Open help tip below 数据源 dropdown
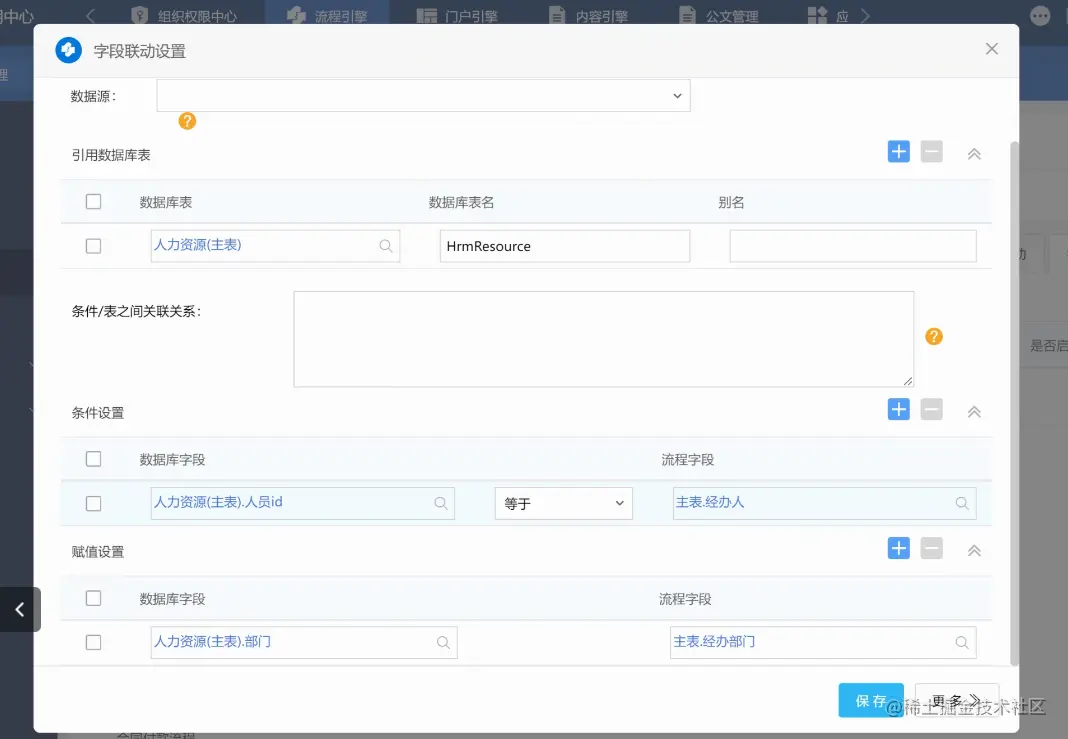 (x=187, y=121)
